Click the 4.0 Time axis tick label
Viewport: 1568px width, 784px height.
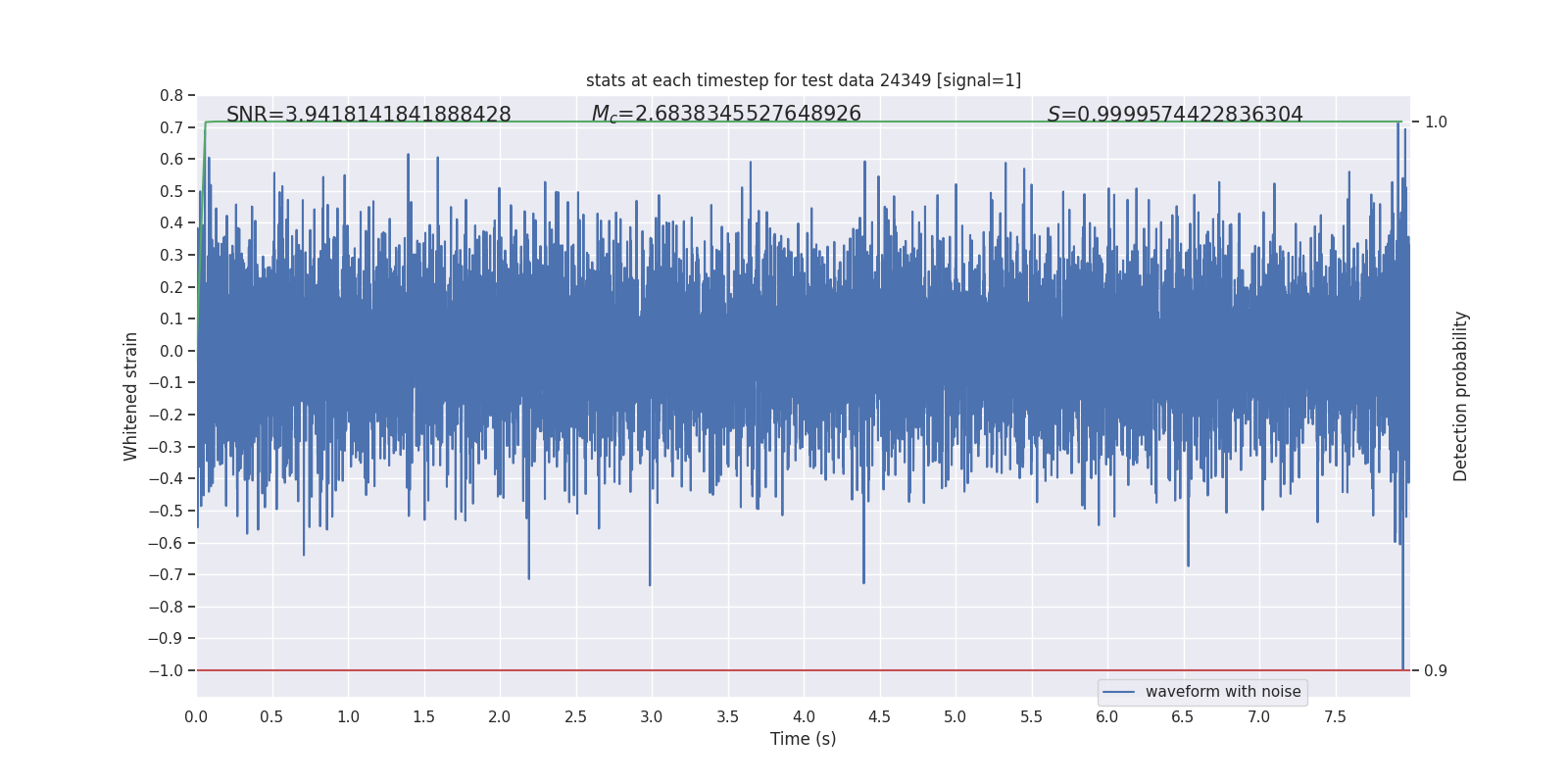point(804,716)
